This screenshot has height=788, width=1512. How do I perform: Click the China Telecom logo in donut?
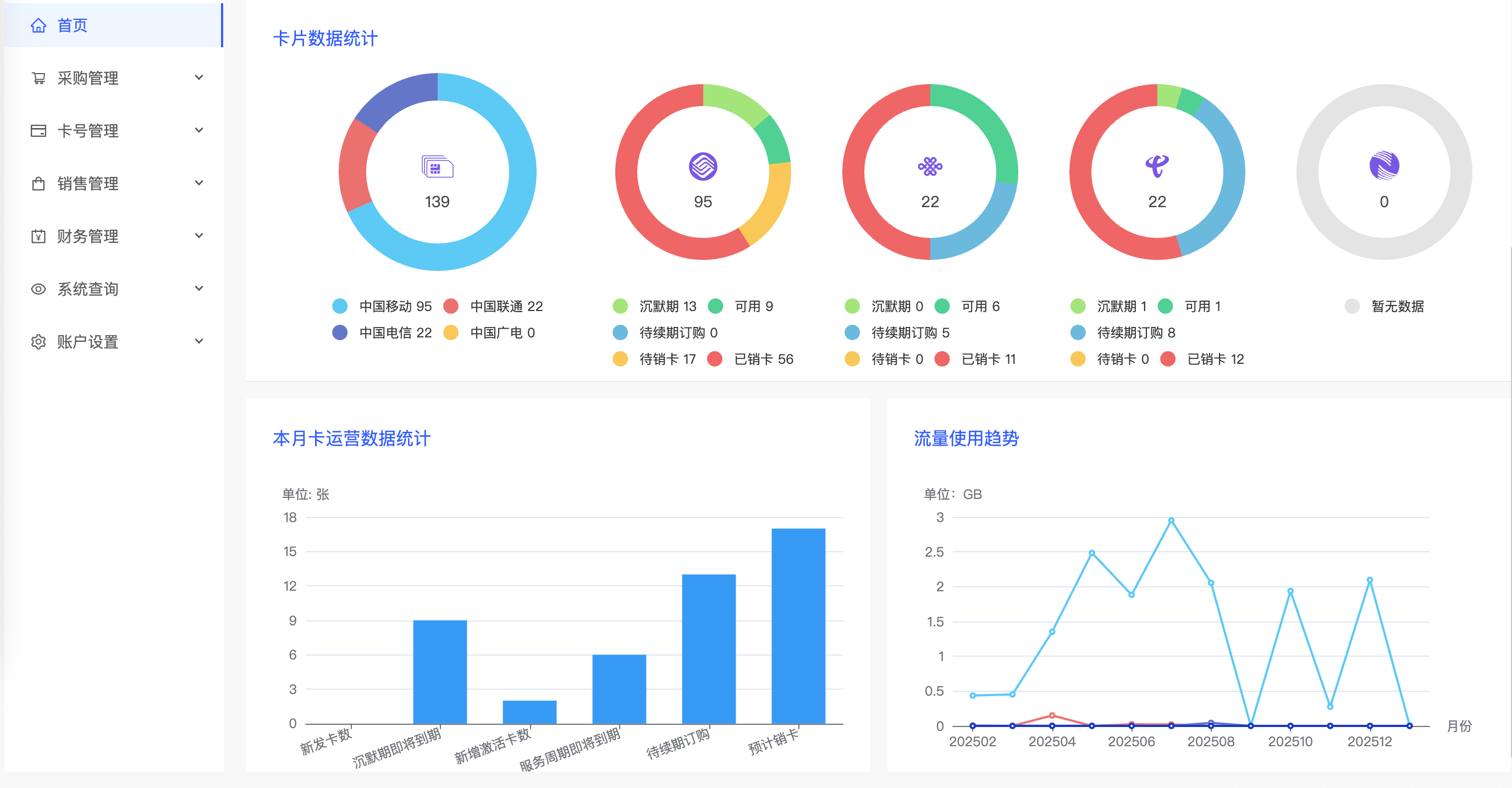point(1157,167)
